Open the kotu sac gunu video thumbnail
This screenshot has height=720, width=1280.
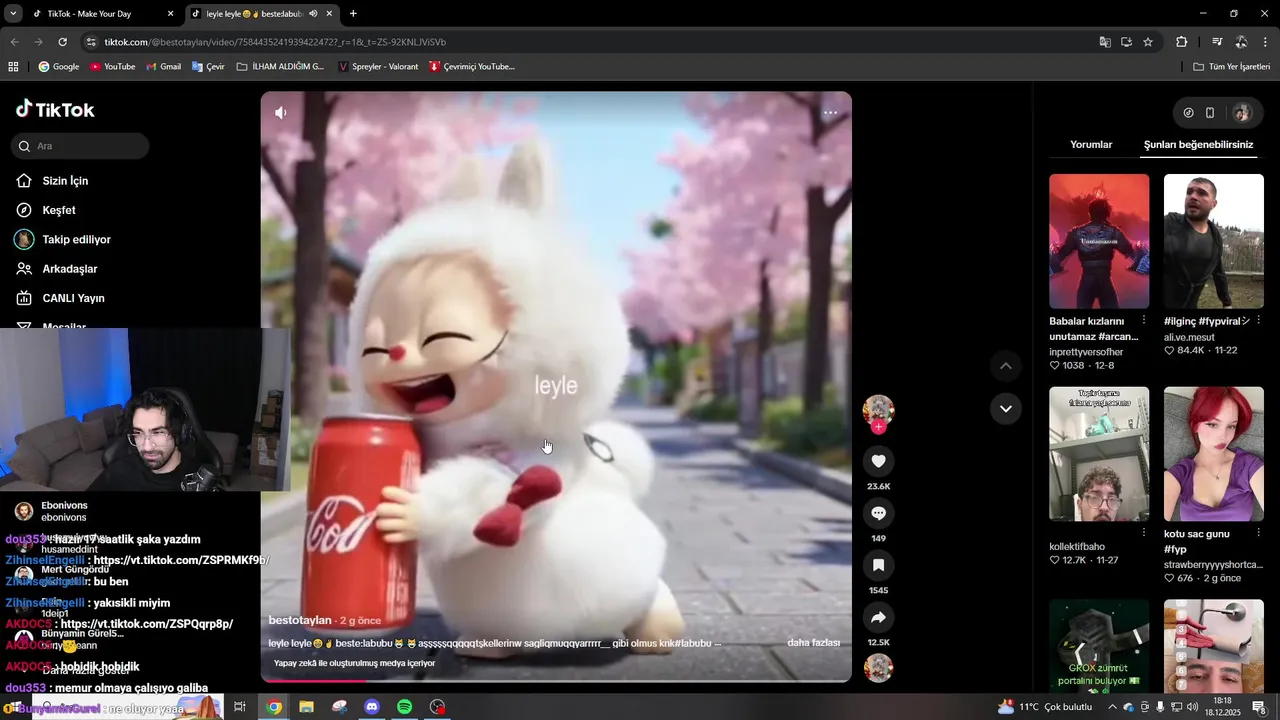[x=1214, y=454]
